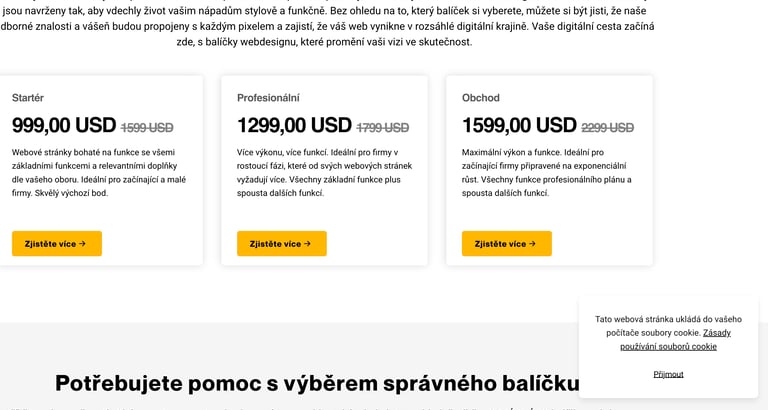Click the 1599,00 USD Obchod price
This screenshot has height=410, width=768.
coord(519,126)
